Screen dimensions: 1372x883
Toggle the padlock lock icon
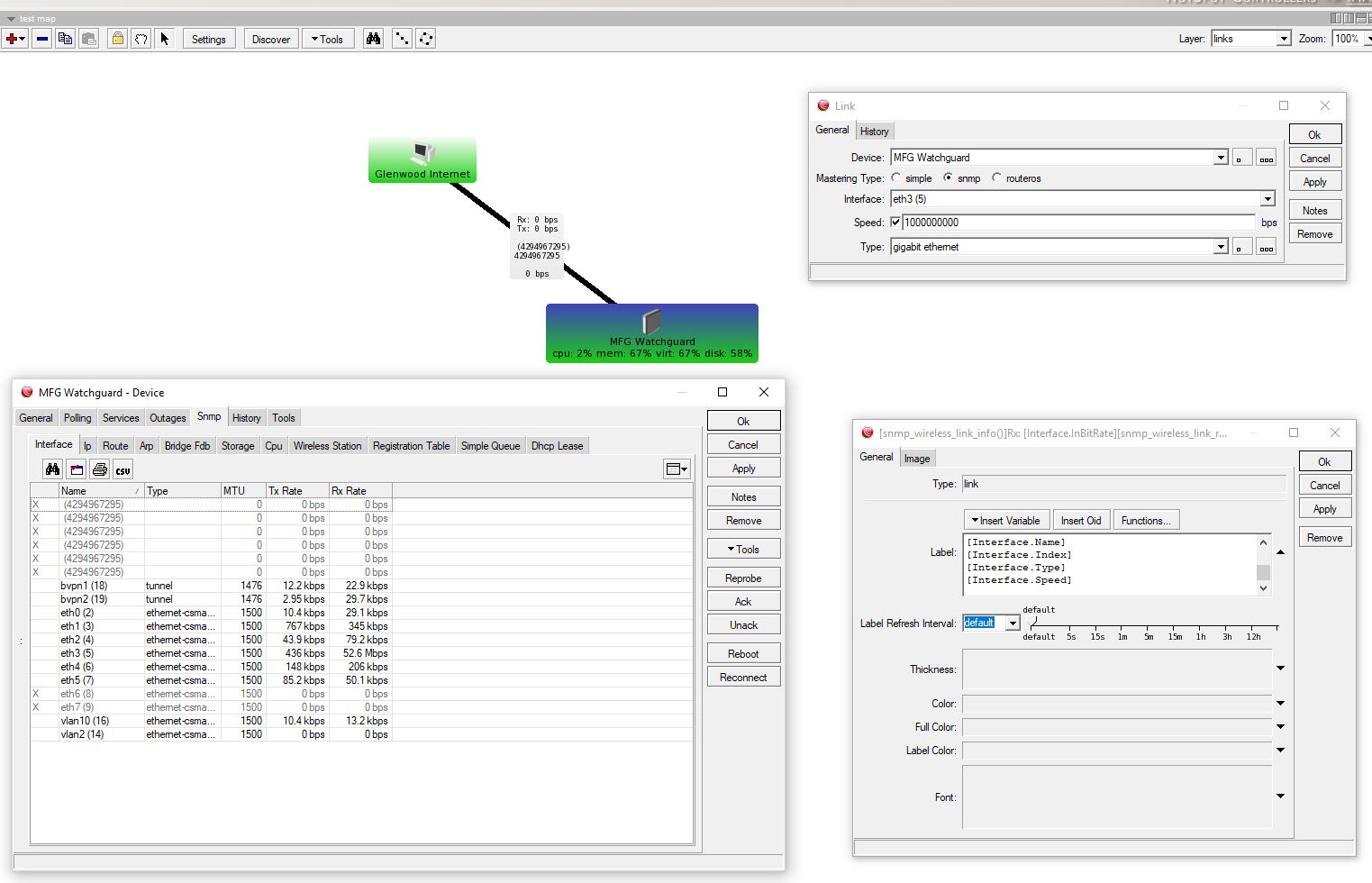(117, 39)
